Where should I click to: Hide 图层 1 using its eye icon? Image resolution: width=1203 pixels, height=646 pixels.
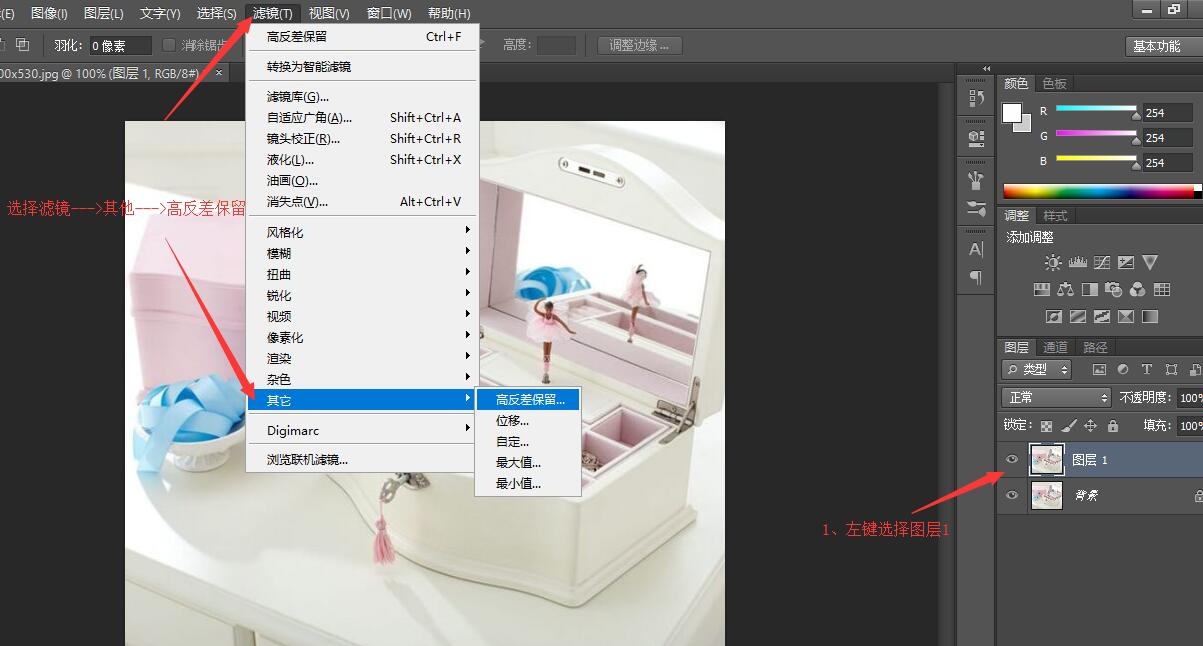click(x=1012, y=460)
